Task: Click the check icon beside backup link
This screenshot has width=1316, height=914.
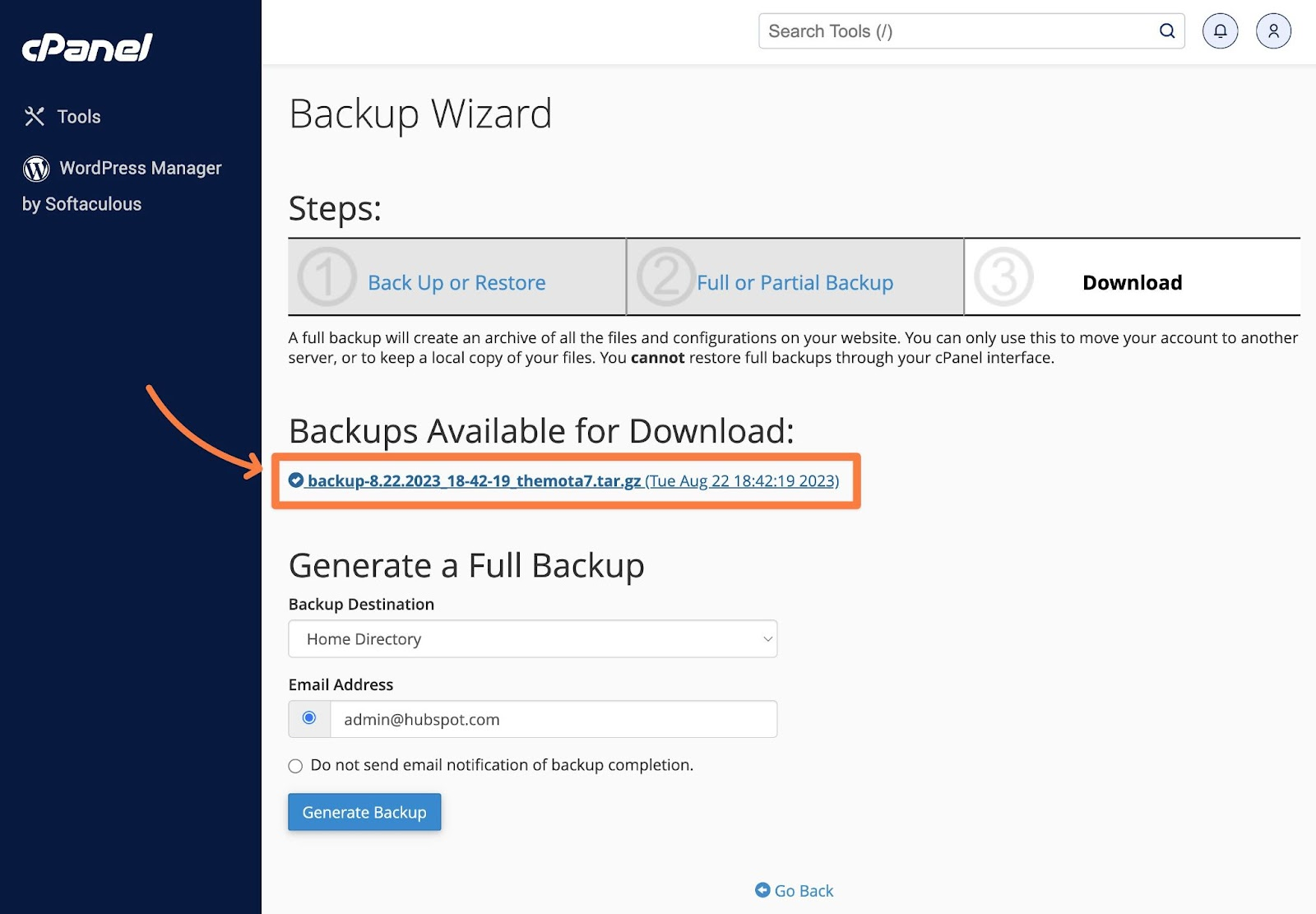Action: point(296,480)
